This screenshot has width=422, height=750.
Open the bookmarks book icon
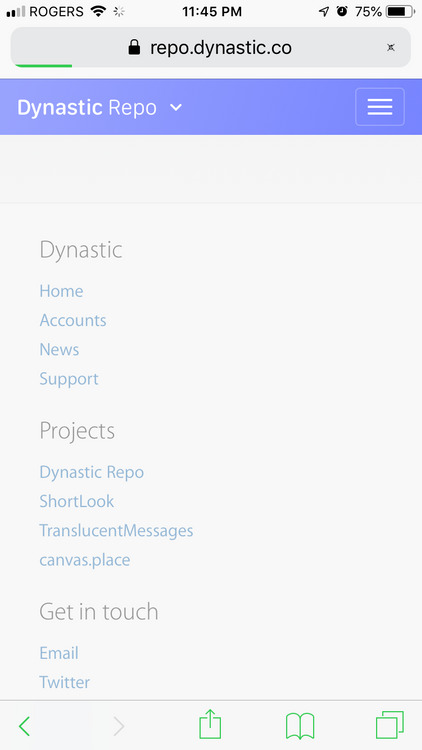(300, 726)
